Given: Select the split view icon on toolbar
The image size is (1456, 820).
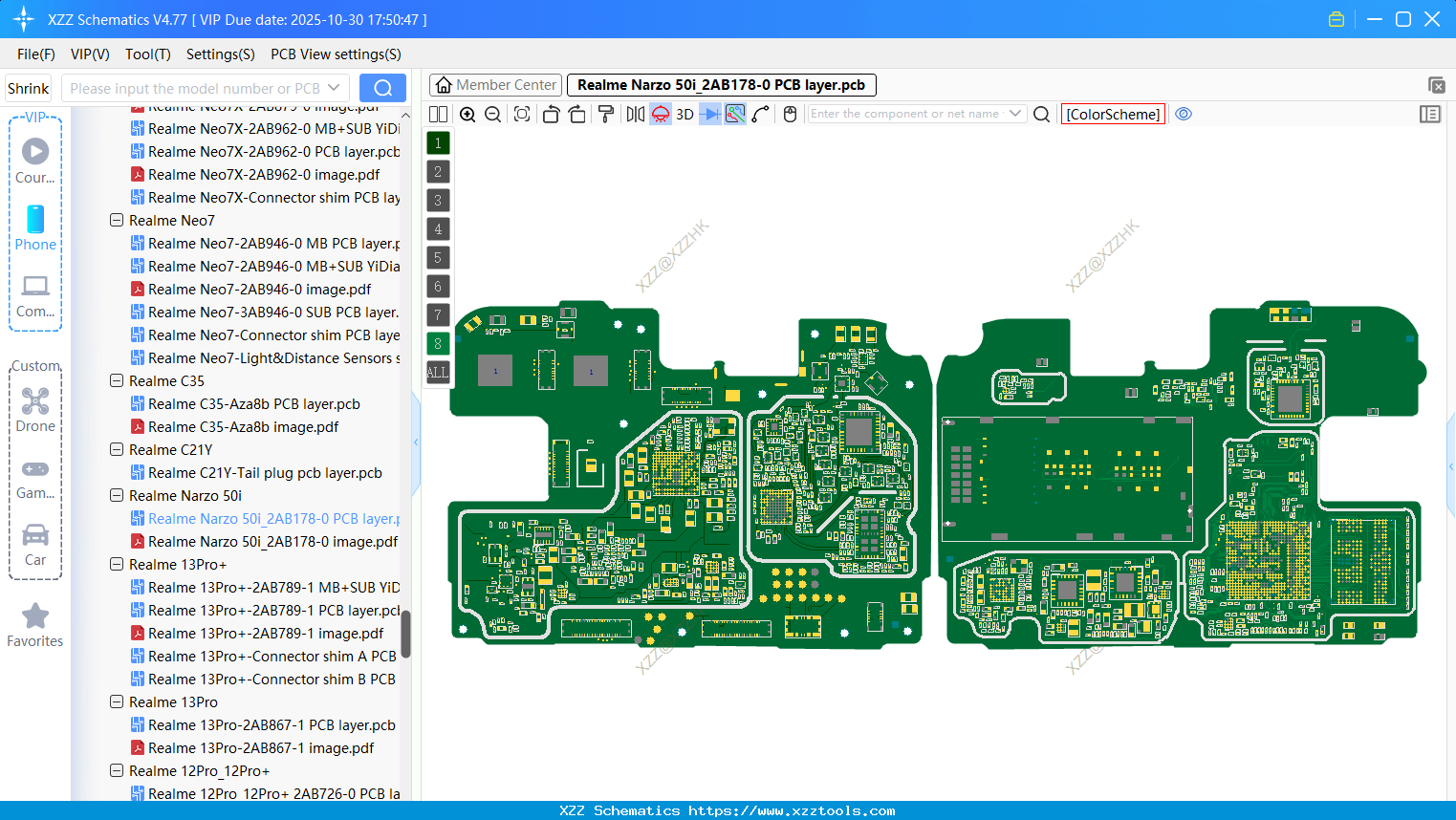Looking at the screenshot, I should coord(438,114).
